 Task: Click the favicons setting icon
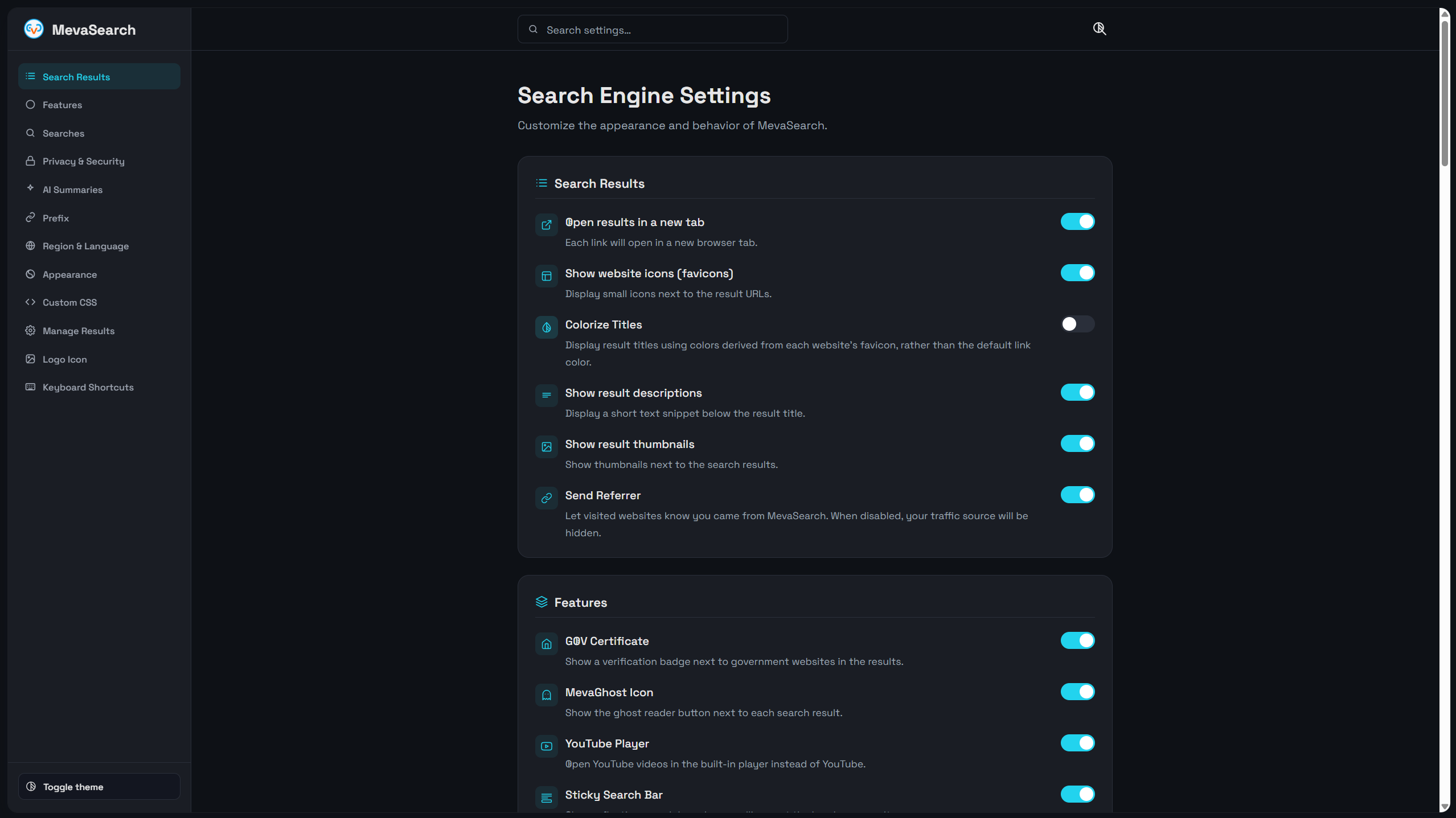tap(546, 276)
